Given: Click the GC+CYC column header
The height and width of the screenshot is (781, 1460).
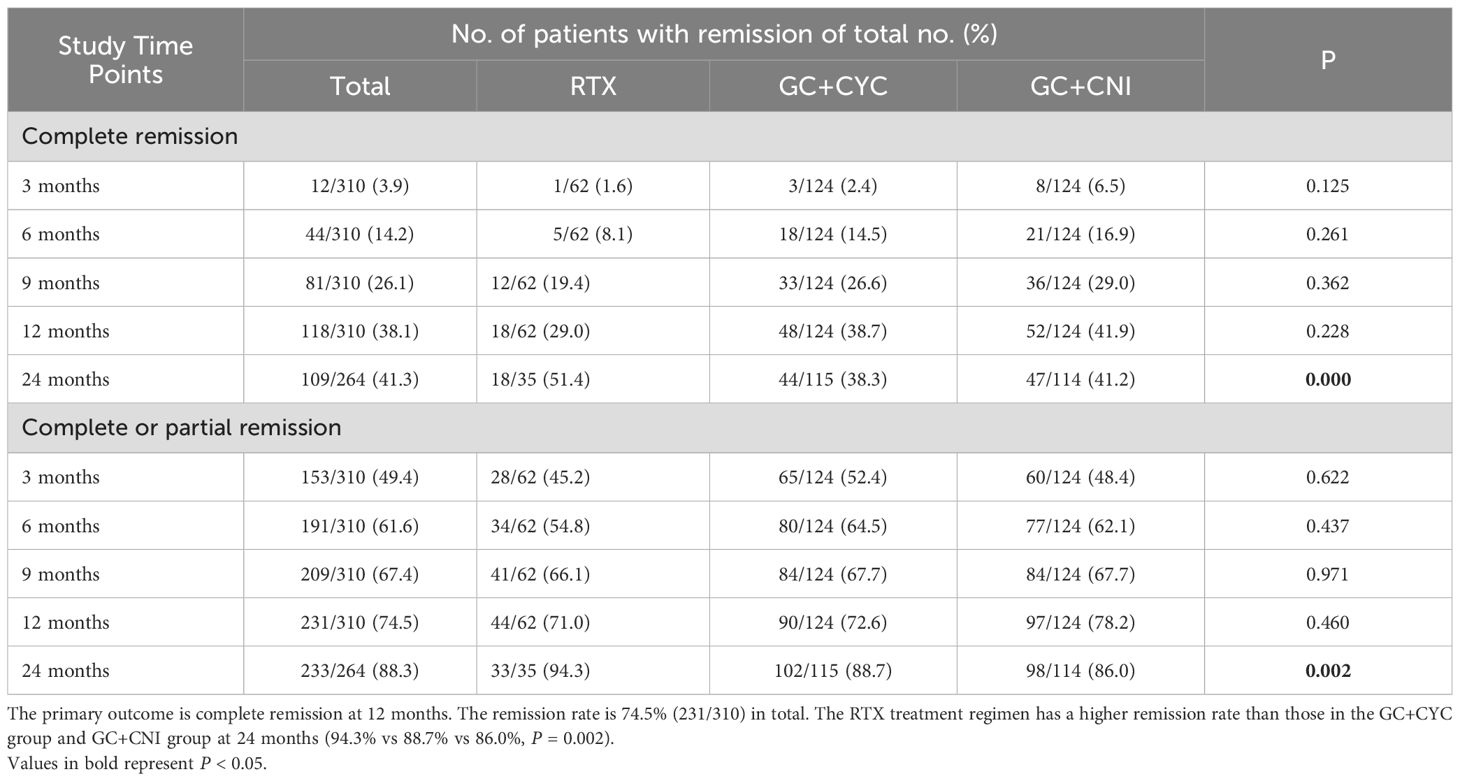Looking at the screenshot, I should click(x=833, y=87).
